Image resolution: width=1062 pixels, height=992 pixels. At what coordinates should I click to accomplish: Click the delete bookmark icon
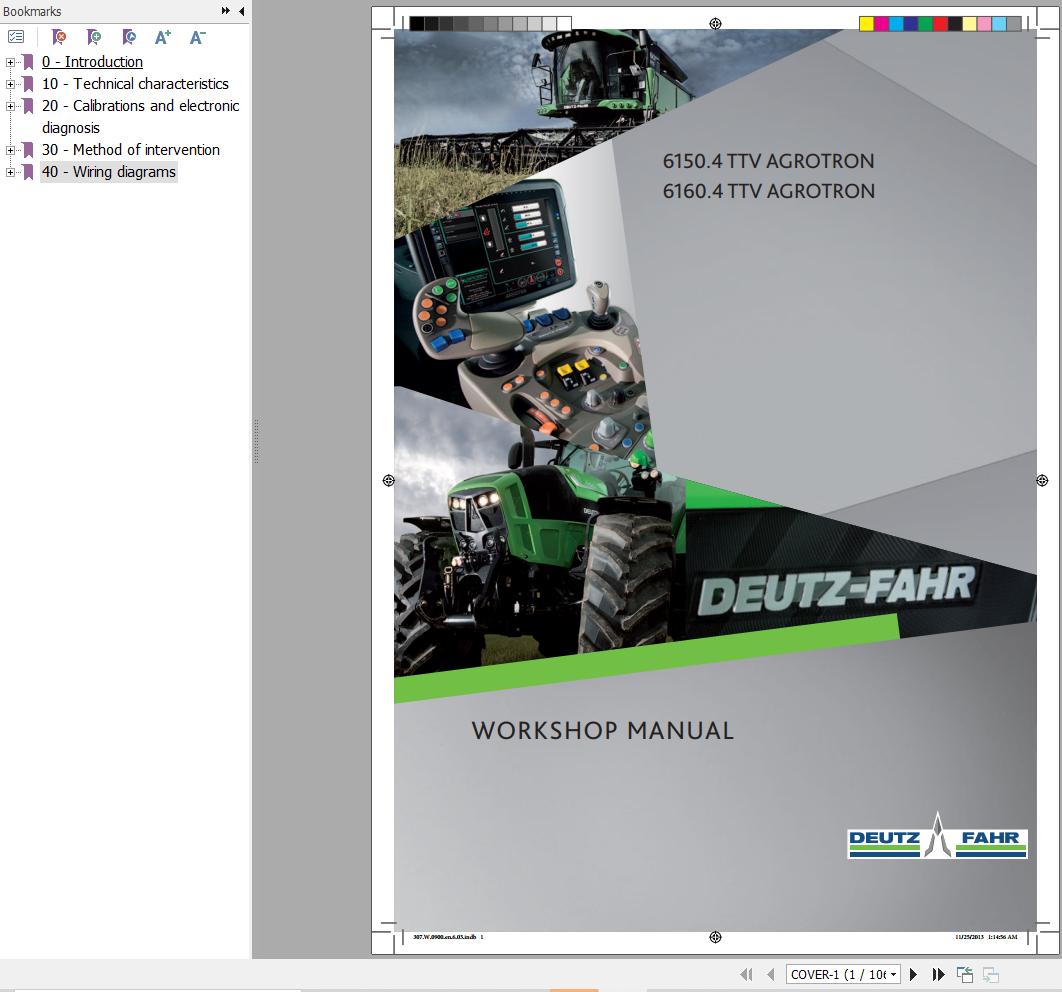(59, 37)
